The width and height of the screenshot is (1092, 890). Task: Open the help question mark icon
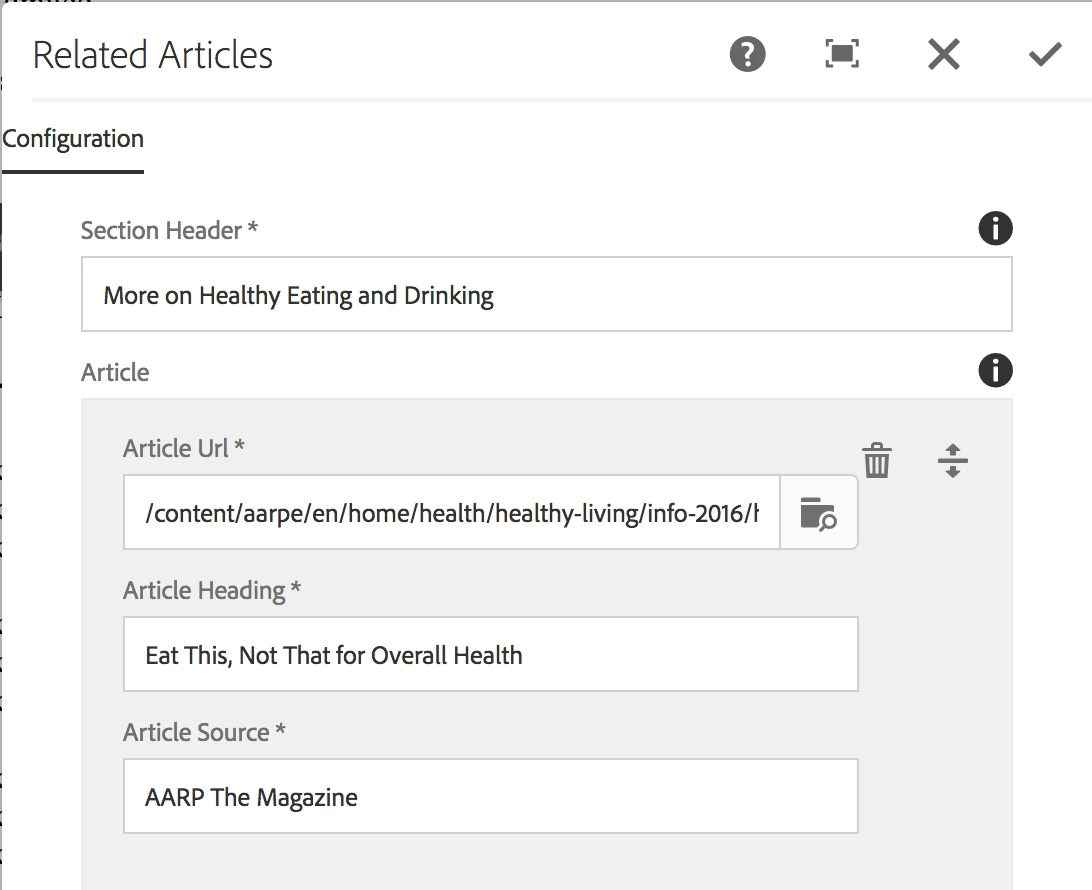pos(747,54)
